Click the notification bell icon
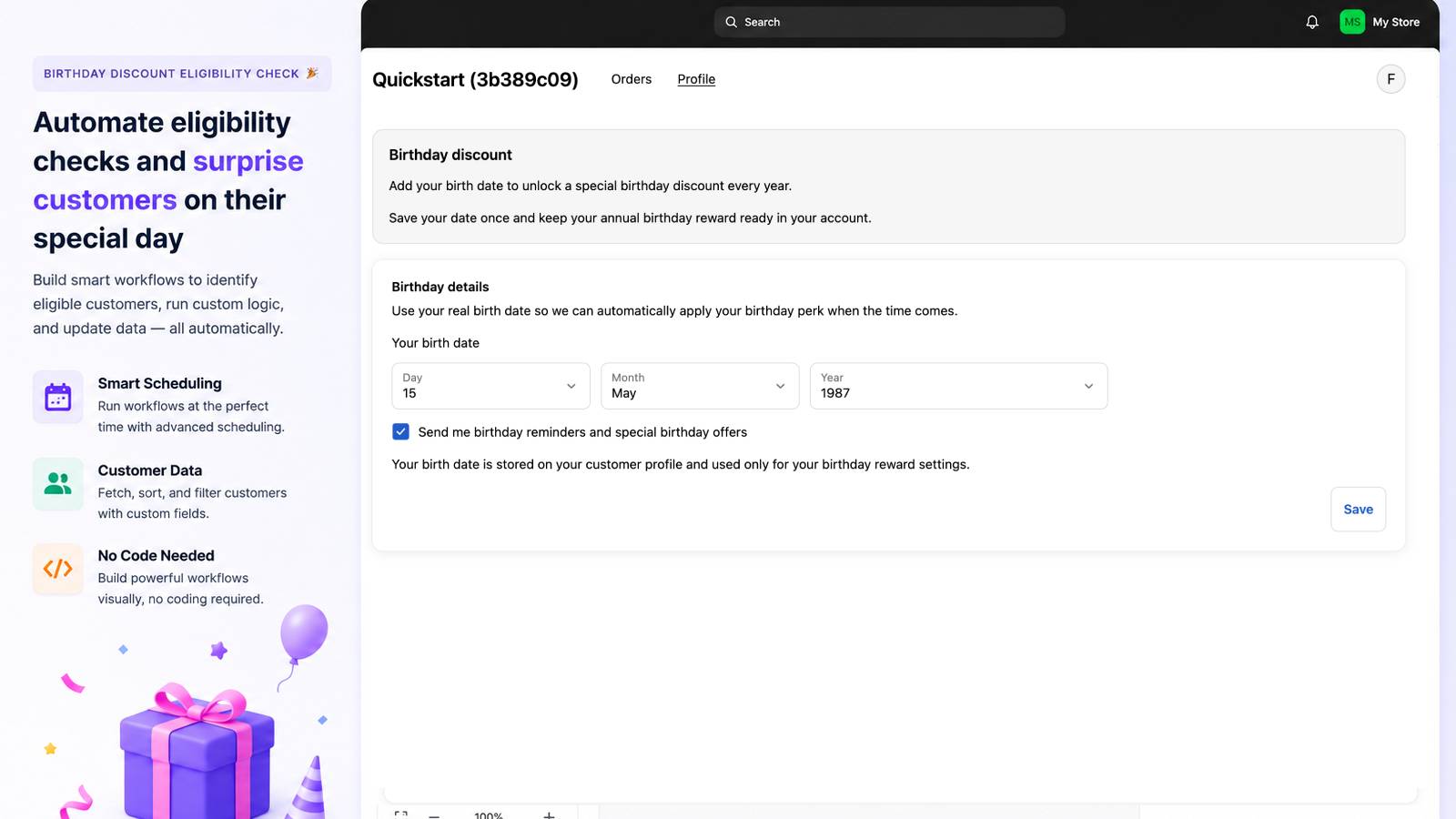Viewport: 1456px width, 819px height. [1312, 22]
